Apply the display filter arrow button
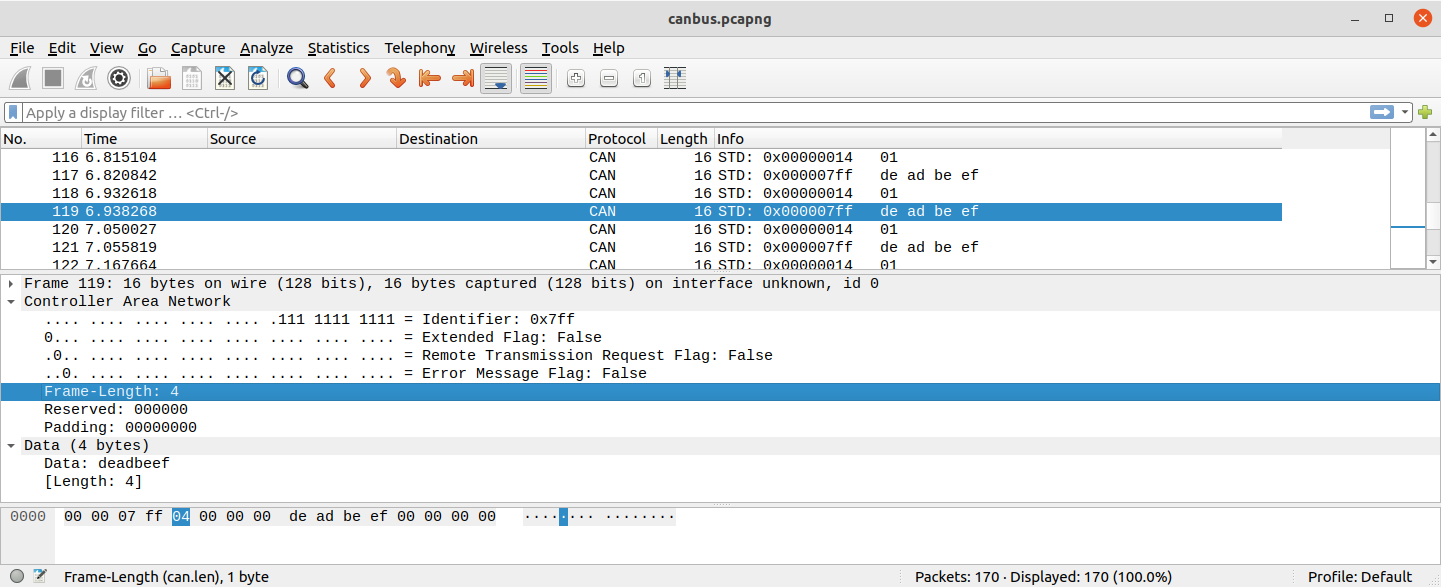This screenshot has width=1441, height=587. (1382, 113)
